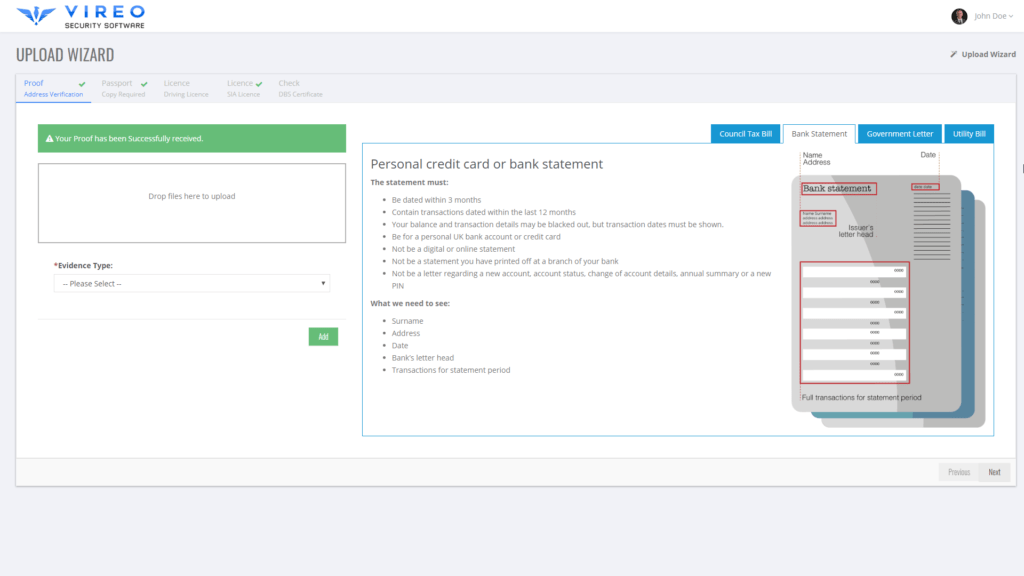Click the Add button
Viewport: 1024px width, 576px height.
click(x=323, y=336)
